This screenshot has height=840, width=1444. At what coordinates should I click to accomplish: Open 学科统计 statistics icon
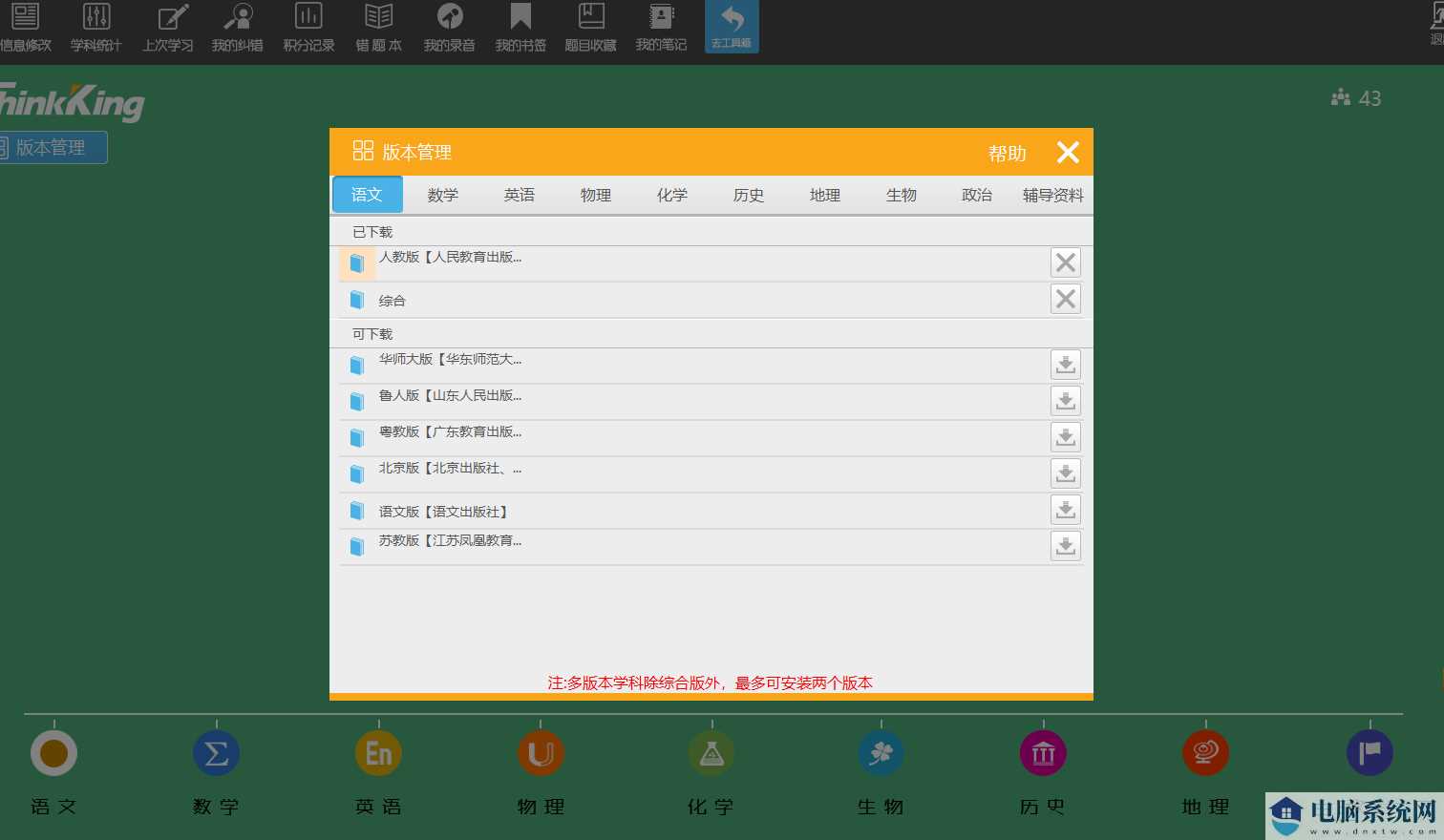pyautogui.click(x=96, y=27)
